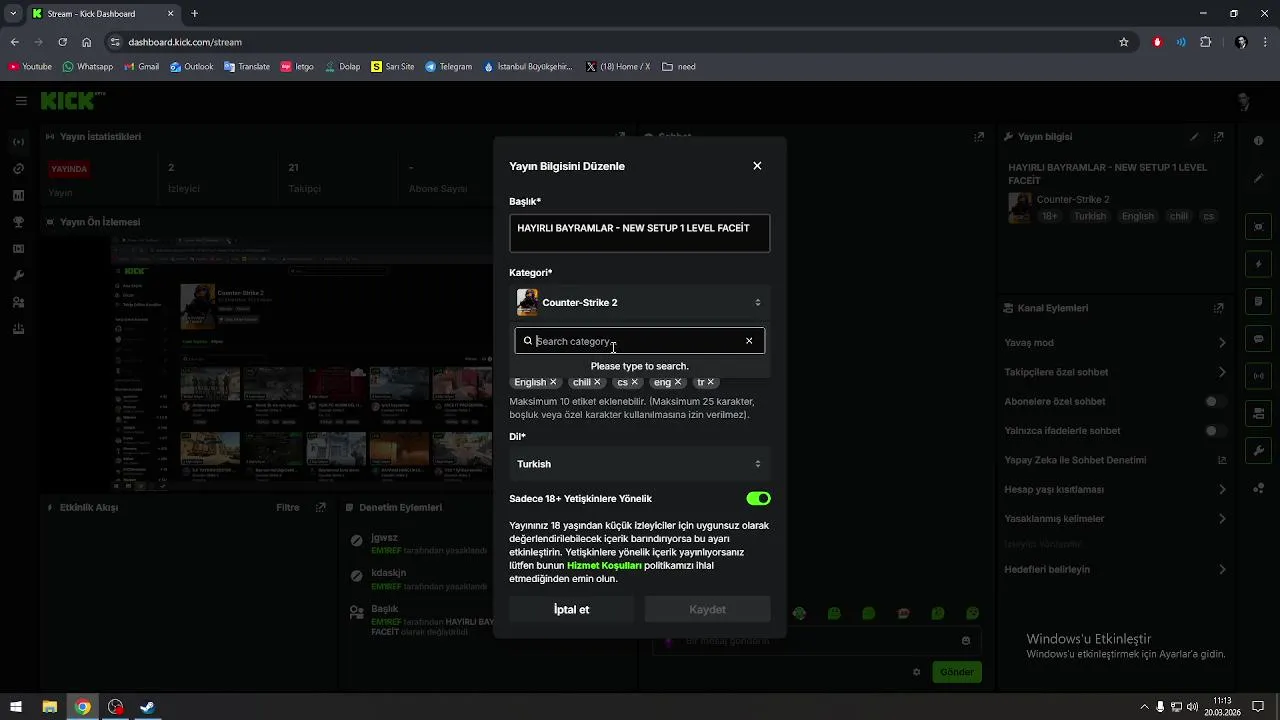Open the link icon in the left sidebar
Image resolution: width=1280 pixels, height=720 pixels.
18,169
